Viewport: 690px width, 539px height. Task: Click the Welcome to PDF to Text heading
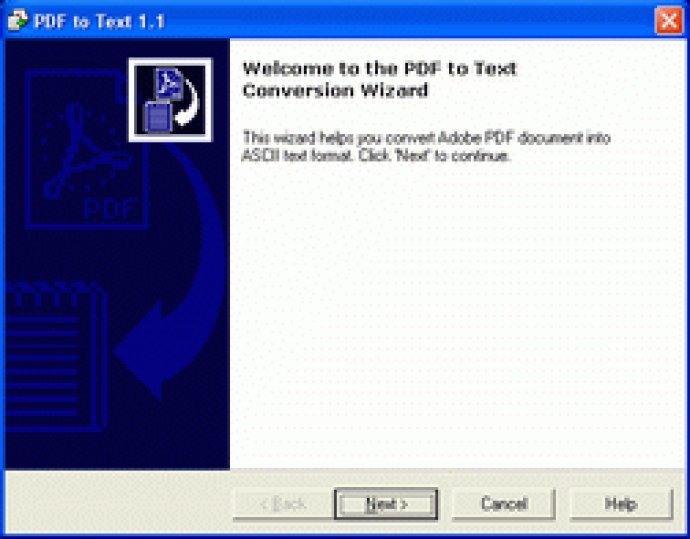click(379, 80)
